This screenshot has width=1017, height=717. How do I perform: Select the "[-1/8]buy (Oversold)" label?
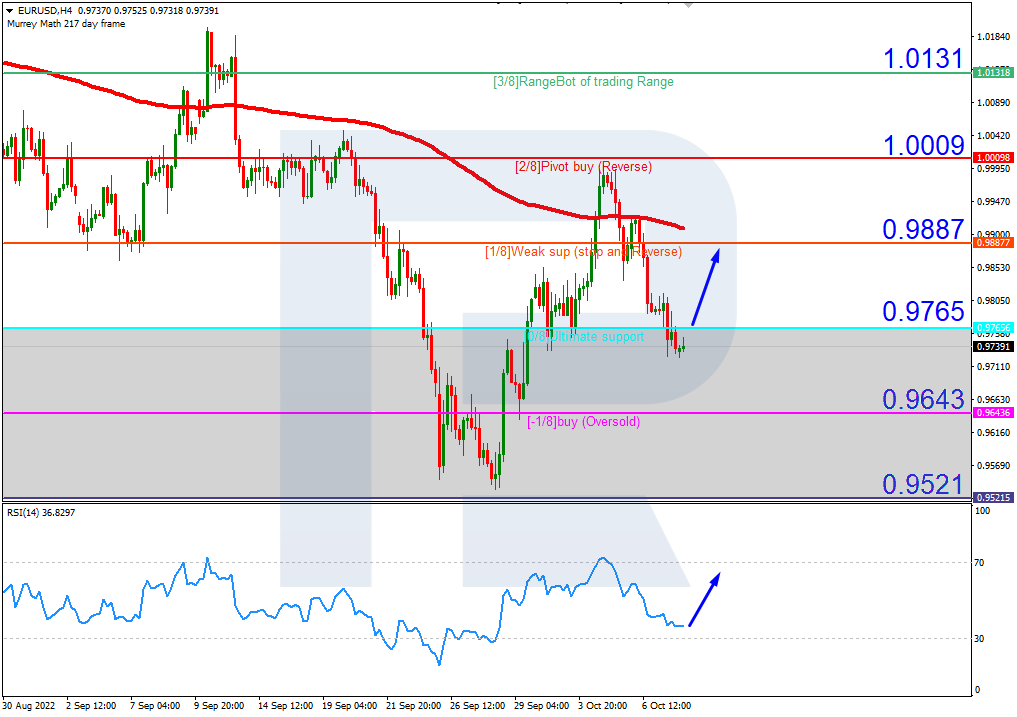click(x=583, y=422)
